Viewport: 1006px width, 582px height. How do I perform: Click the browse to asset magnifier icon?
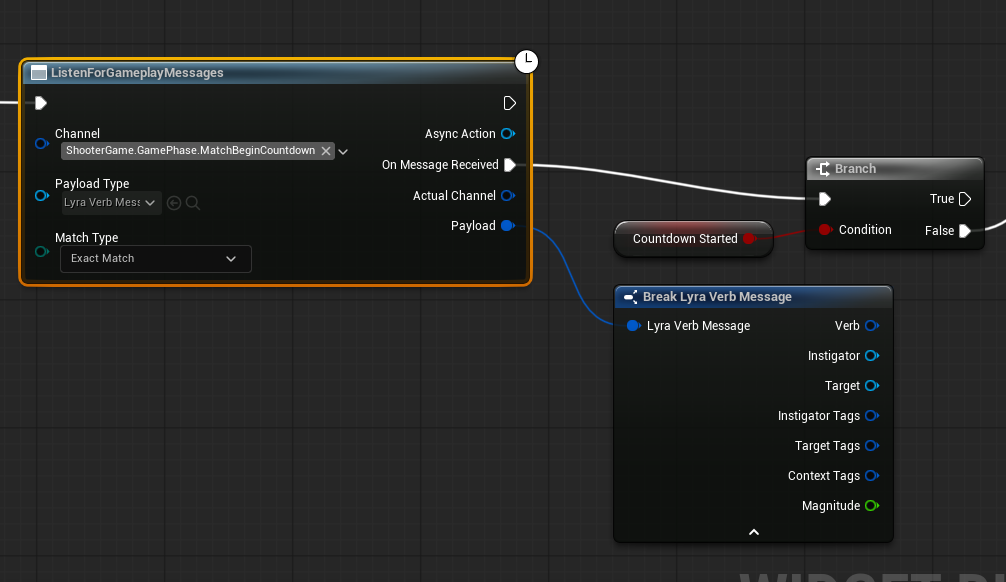pos(192,203)
